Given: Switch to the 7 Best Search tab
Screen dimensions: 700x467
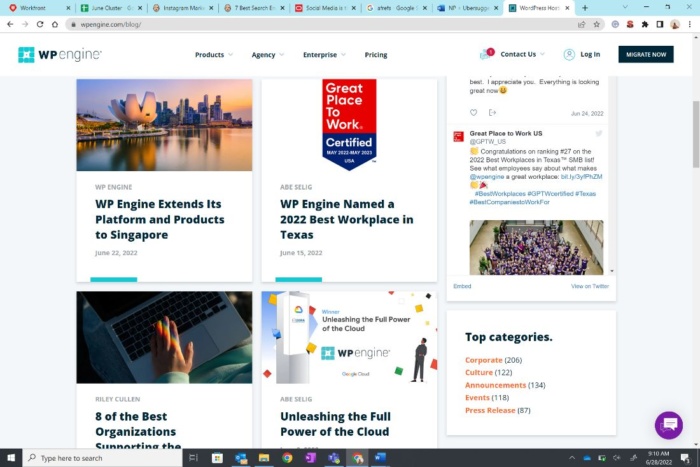Looking at the screenshot, I should click(x=254, y=8).
